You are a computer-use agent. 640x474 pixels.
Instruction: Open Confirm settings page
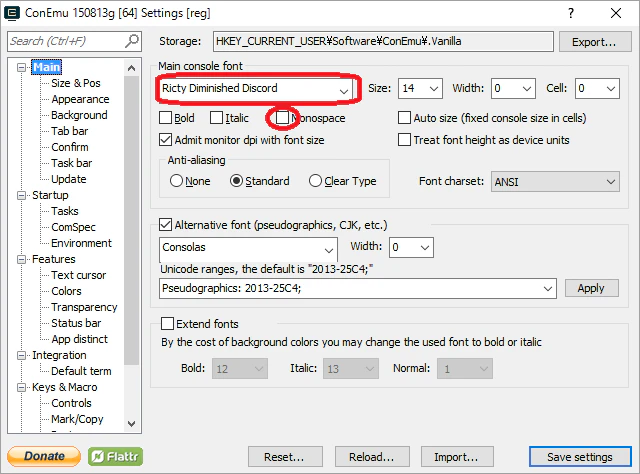pos(69,147)
